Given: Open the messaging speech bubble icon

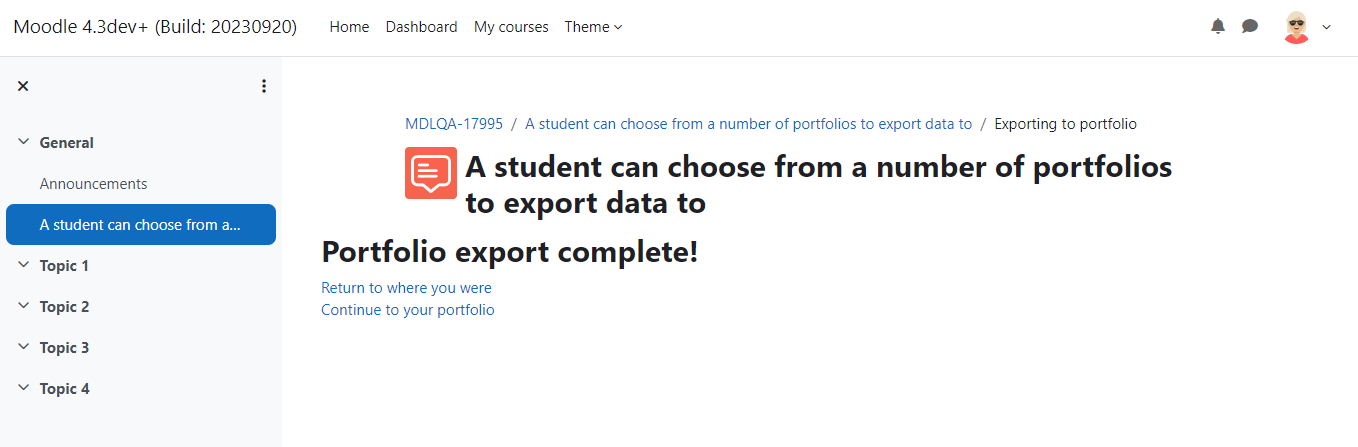Looking at the screenshot, I should (1250, 27).
